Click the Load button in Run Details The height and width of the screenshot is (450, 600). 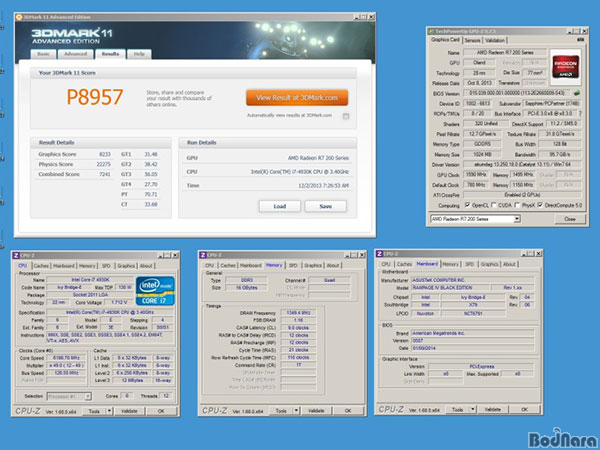point(280,206)
